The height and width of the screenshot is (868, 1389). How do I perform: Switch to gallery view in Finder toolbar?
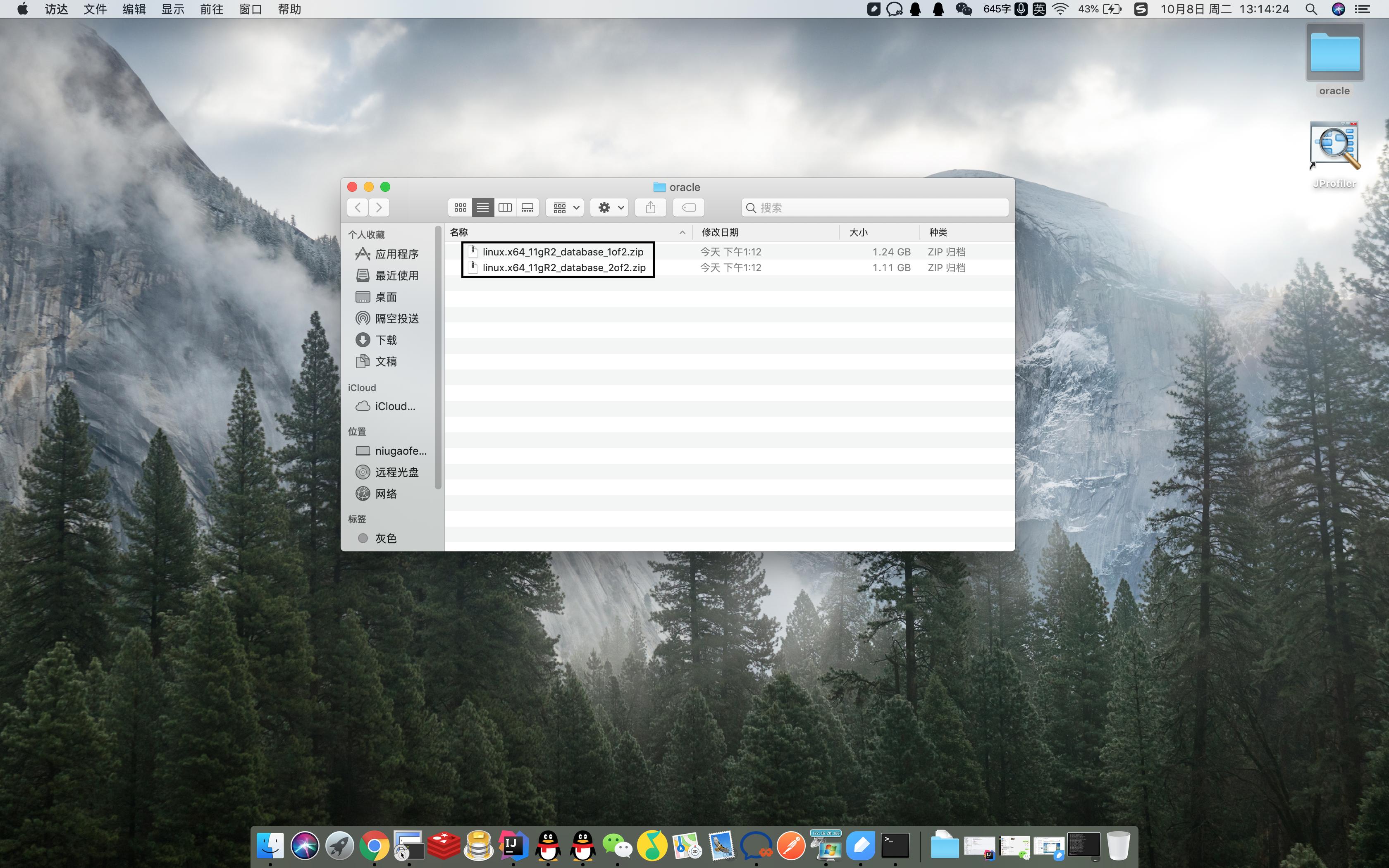tap(527, 207)
